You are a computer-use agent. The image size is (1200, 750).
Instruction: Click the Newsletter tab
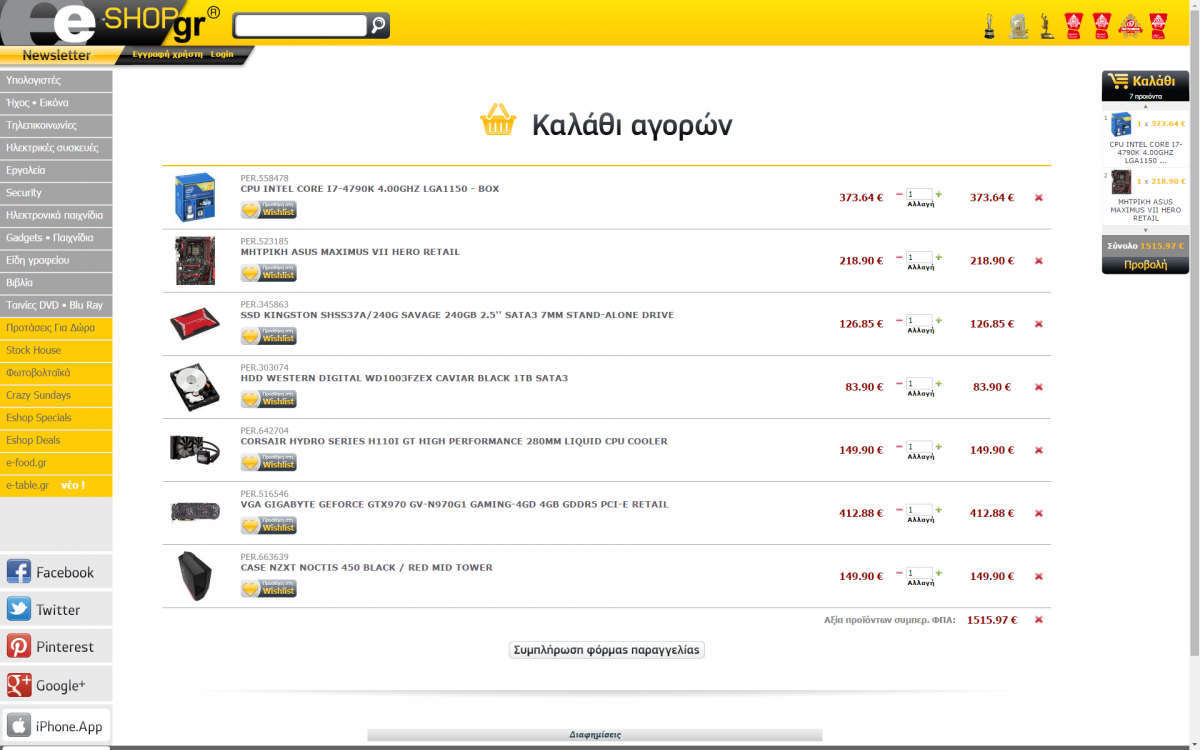[57, 55]
